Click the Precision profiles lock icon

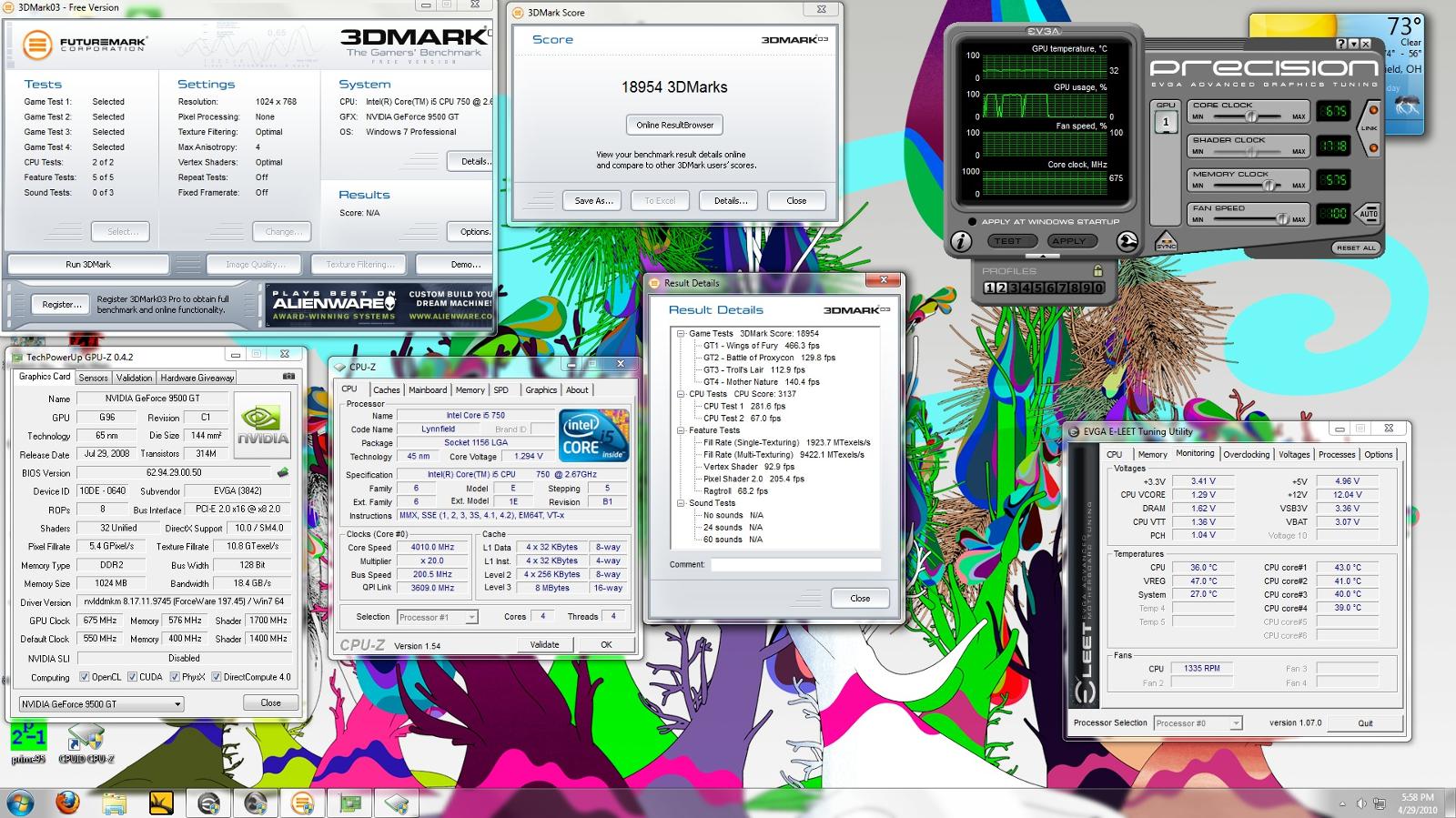coord(1097,270)
